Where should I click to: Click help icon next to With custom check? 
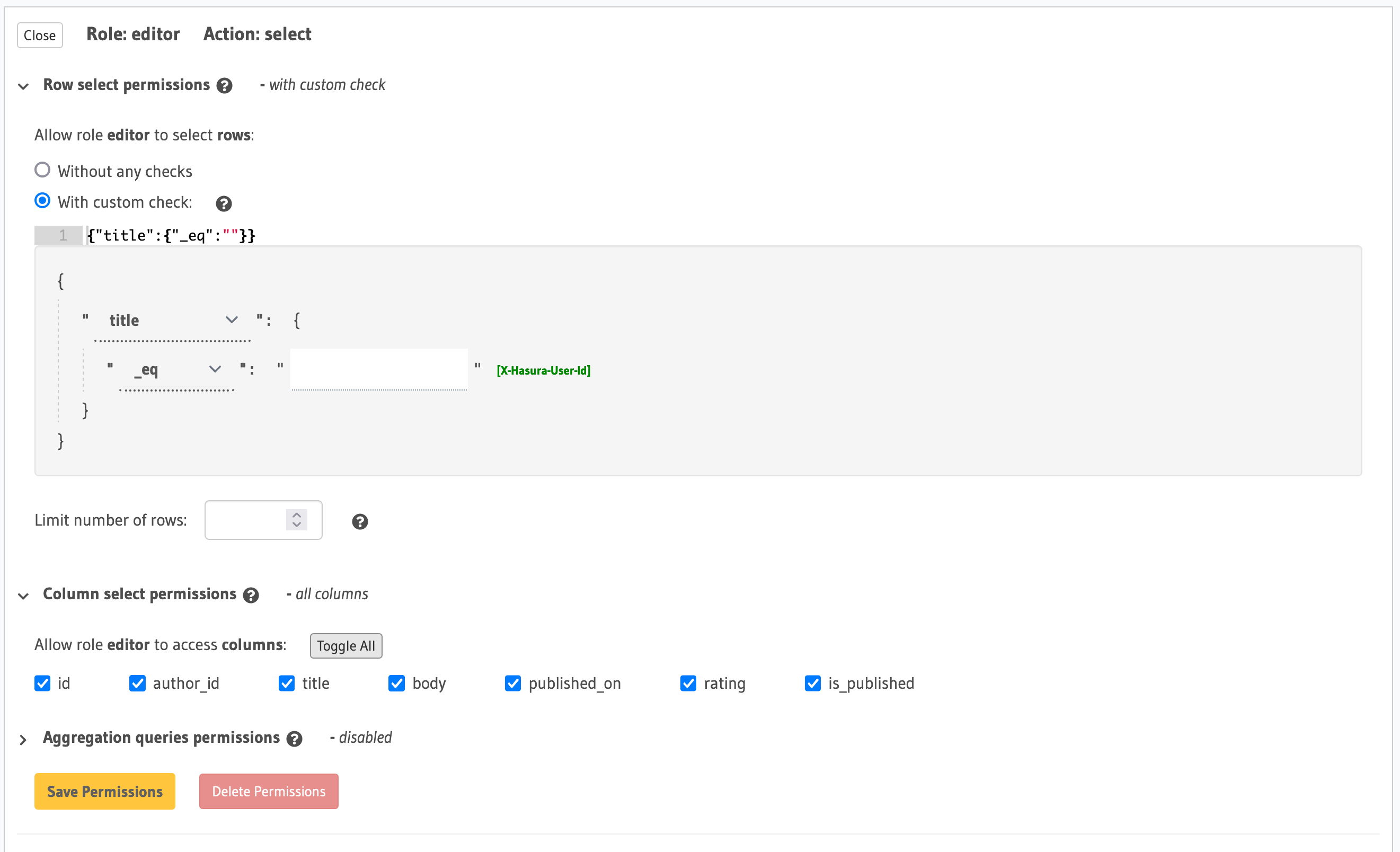[224, 203]
